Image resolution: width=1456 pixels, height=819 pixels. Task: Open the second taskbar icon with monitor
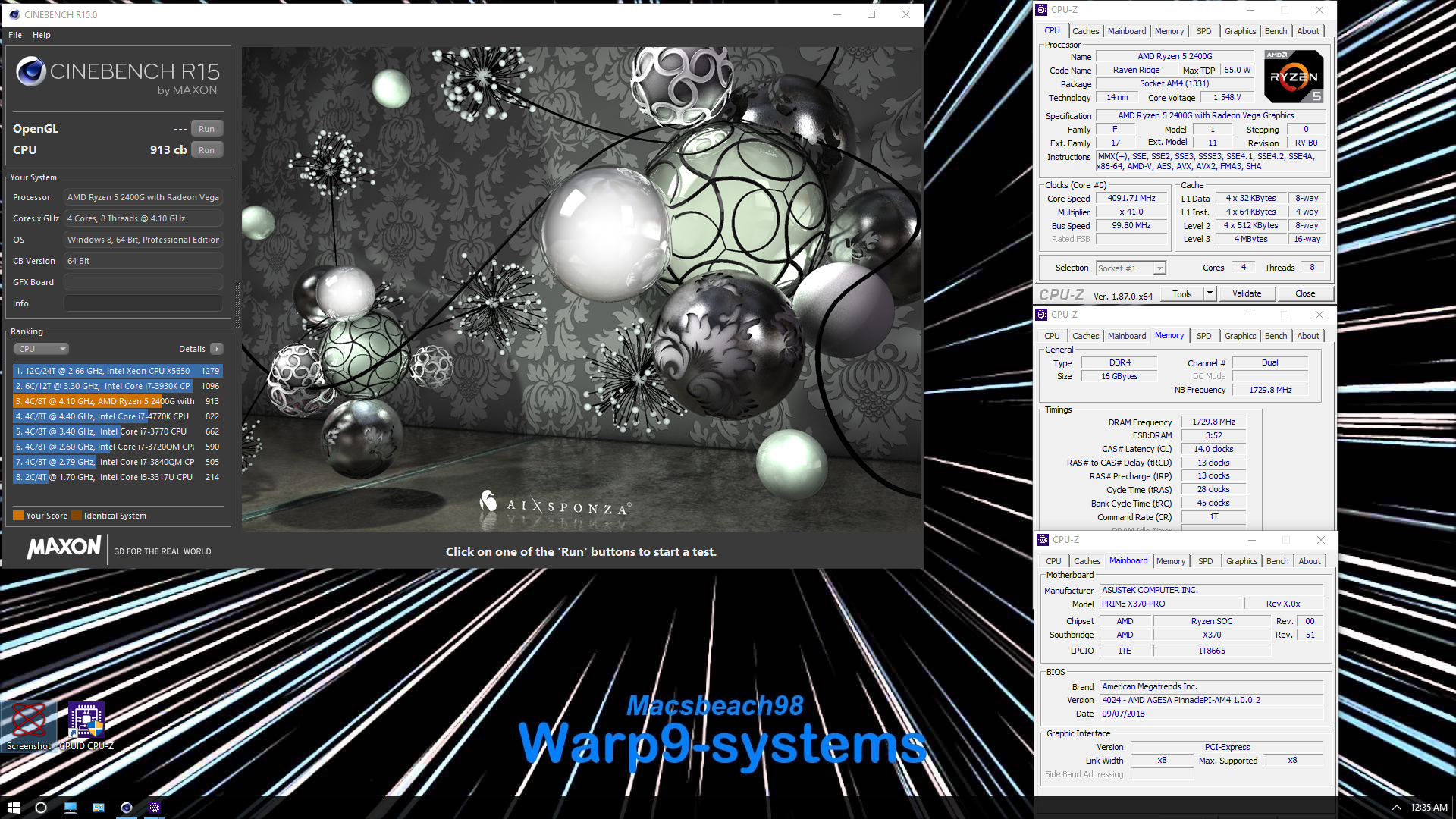coord(71,808)
